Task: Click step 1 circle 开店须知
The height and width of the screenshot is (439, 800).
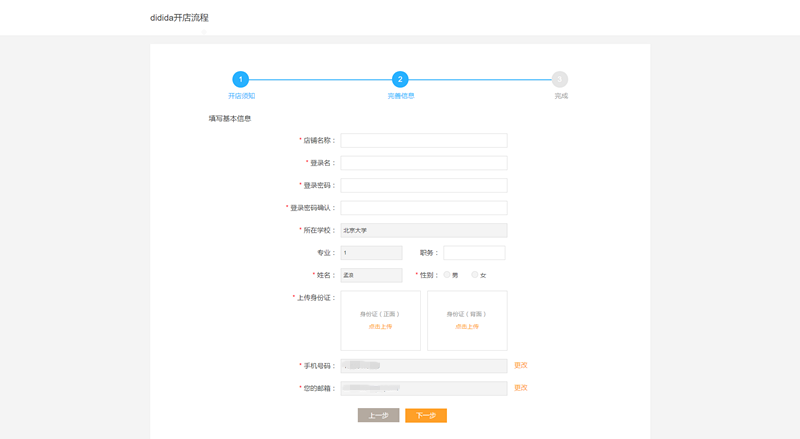Action: click(241, 79)
